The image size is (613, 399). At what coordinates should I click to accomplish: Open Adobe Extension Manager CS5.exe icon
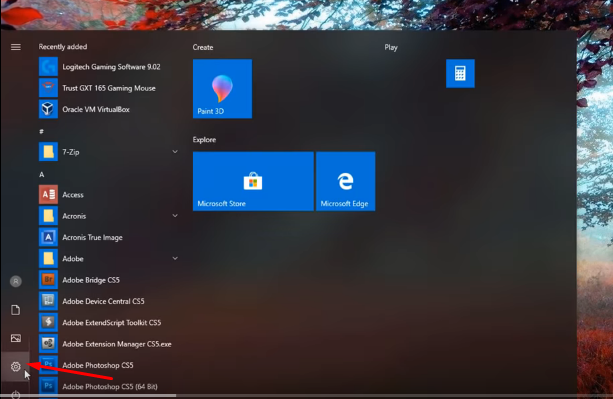48,344
